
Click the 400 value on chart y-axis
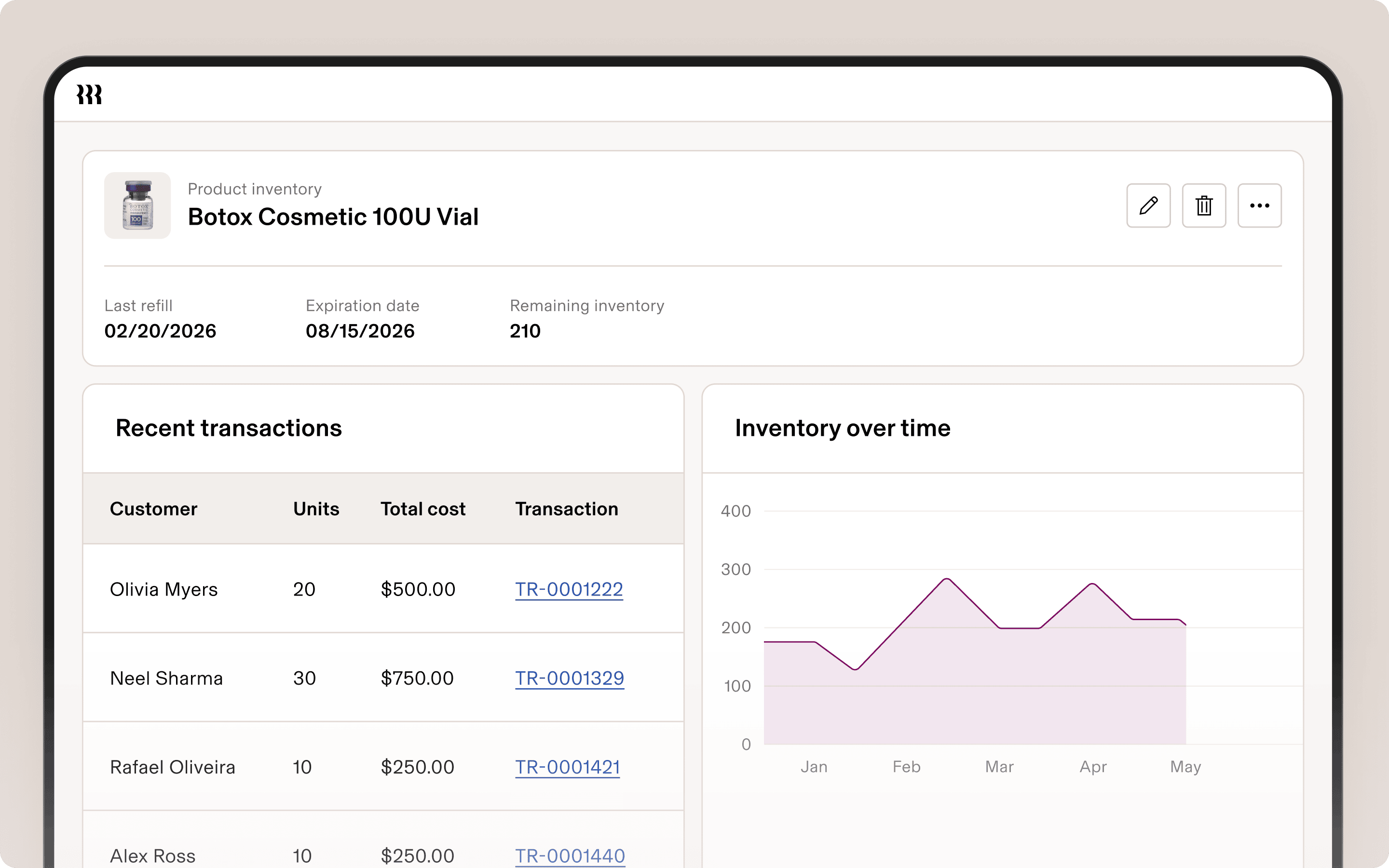[736, 511]
